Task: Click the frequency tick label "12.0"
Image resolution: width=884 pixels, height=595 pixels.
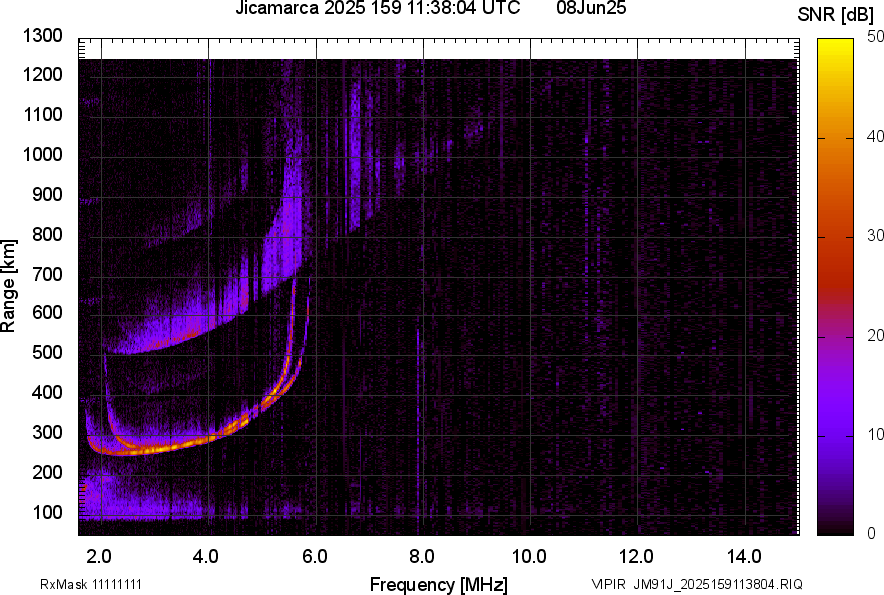Action: [x=637, y=557]
